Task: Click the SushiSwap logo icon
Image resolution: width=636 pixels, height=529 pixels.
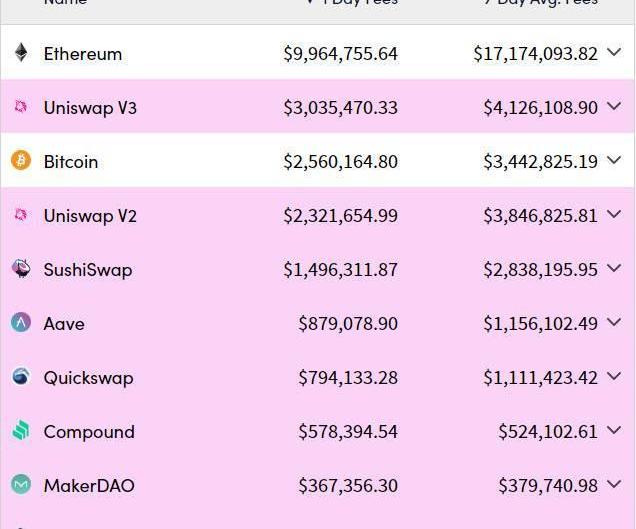Action: point(21,268)
